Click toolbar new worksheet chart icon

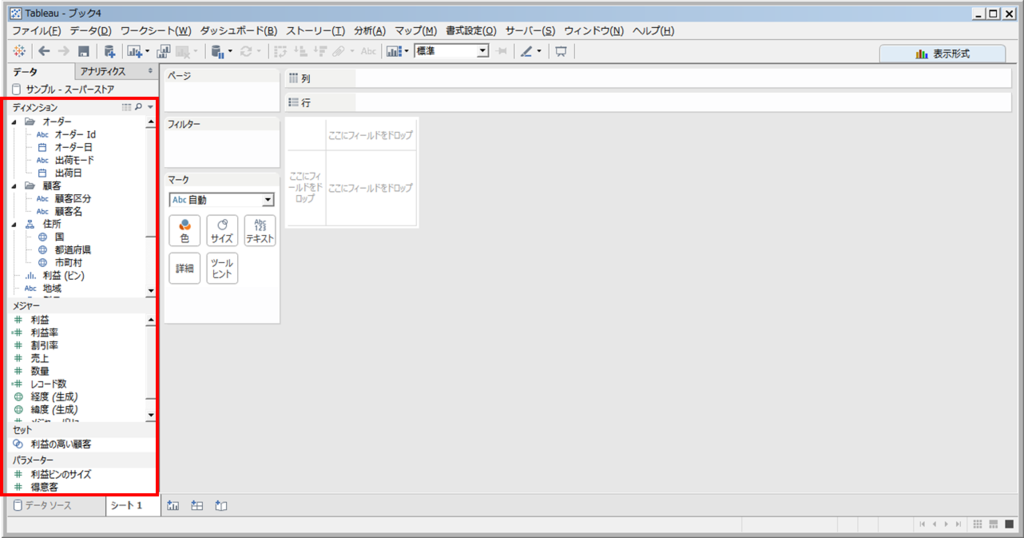coord(134,51)
